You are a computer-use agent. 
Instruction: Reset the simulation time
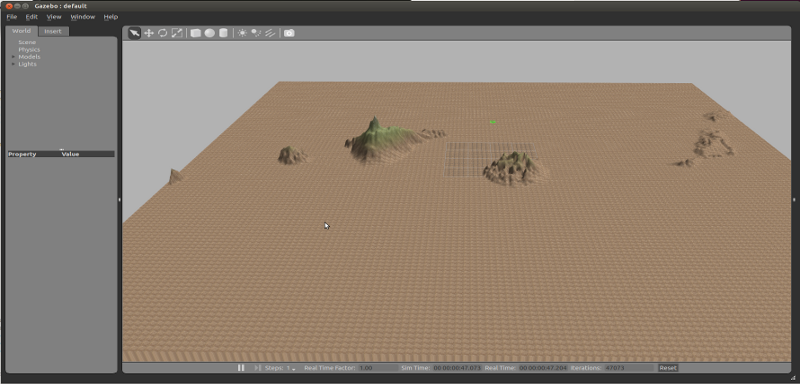point(668,368)
